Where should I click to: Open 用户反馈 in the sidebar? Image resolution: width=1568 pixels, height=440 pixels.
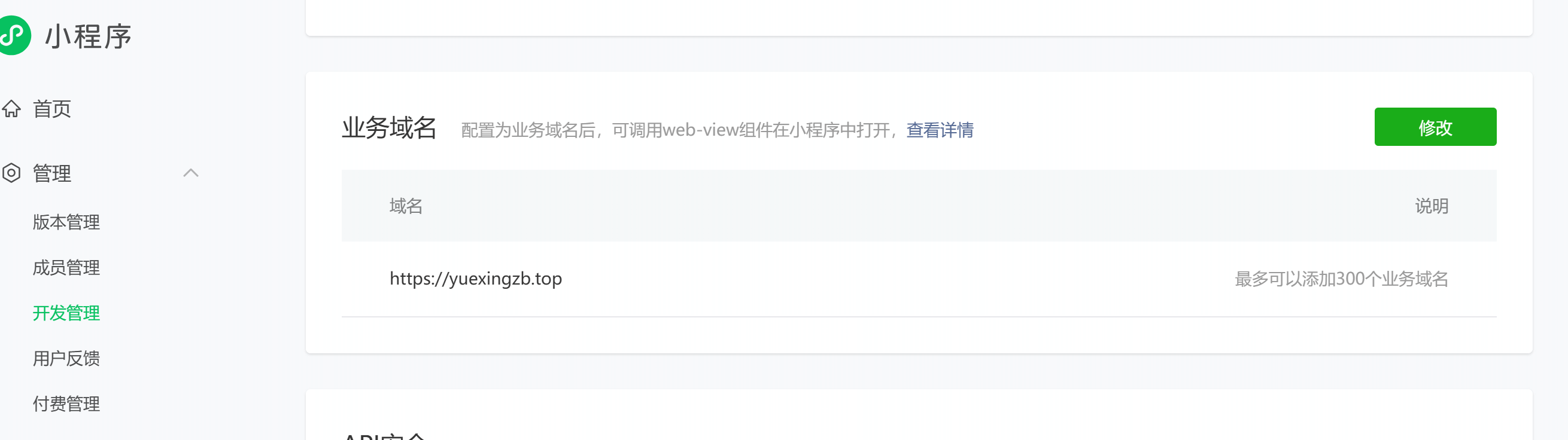(x=66, y=359)
